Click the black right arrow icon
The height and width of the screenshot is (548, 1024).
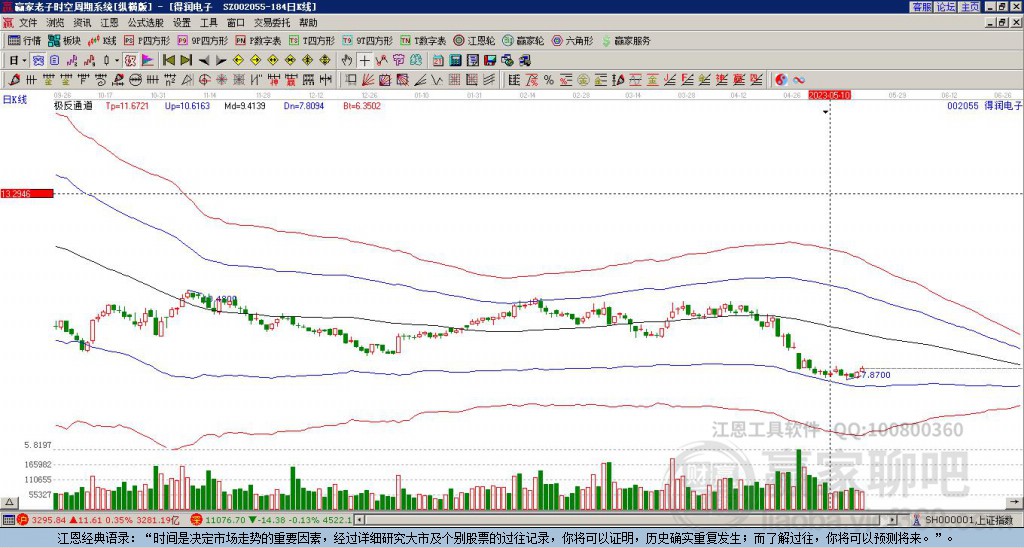coord(221,60)
